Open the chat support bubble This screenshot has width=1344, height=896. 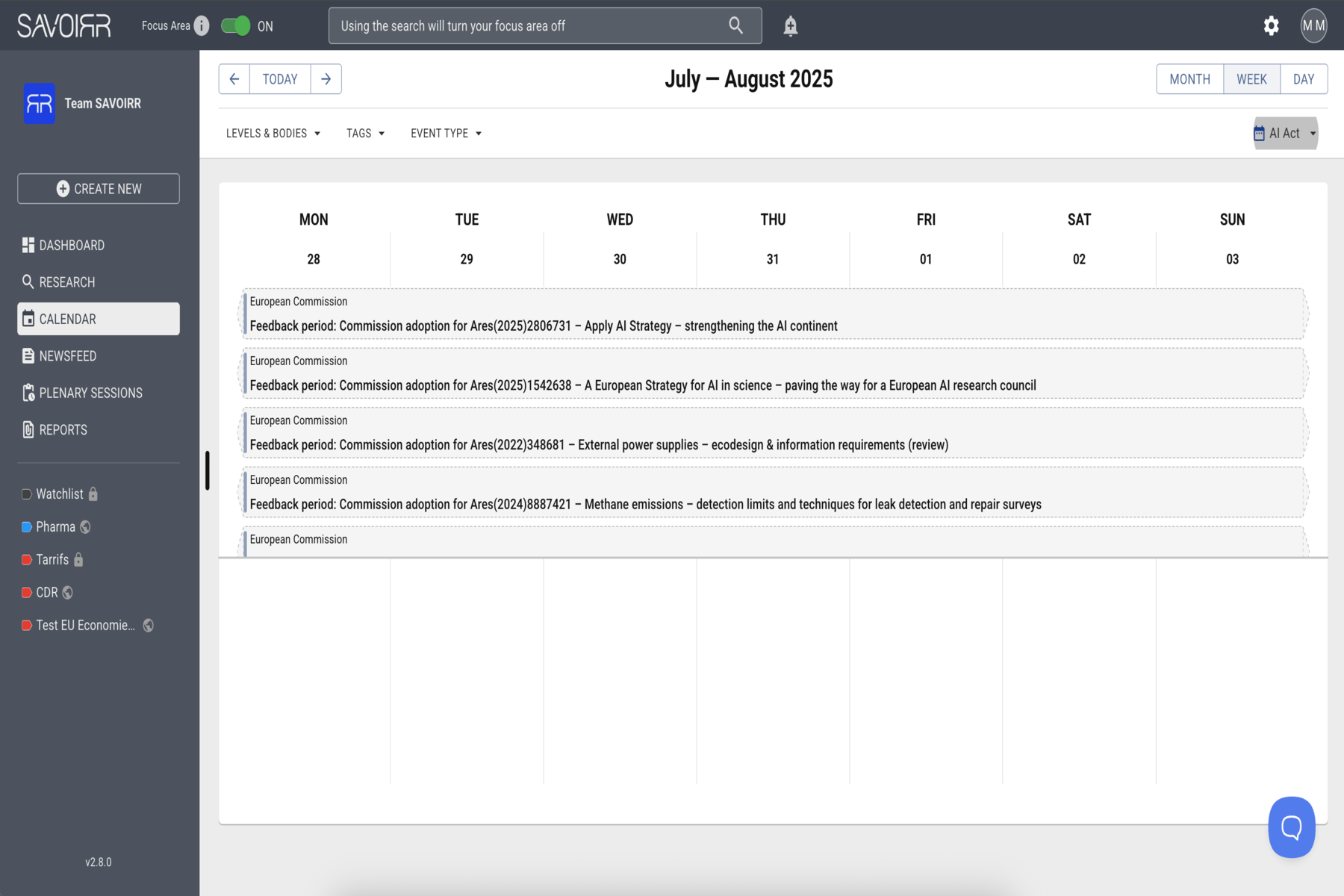click(x=1291, y=827)
